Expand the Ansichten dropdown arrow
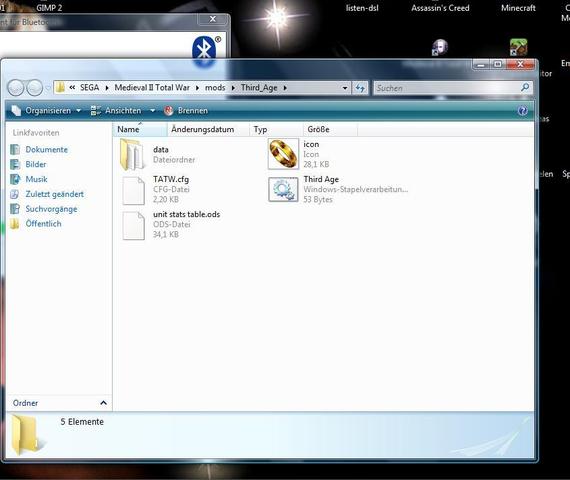This screenshot has width=570, height=480. (x=153, y=111)
